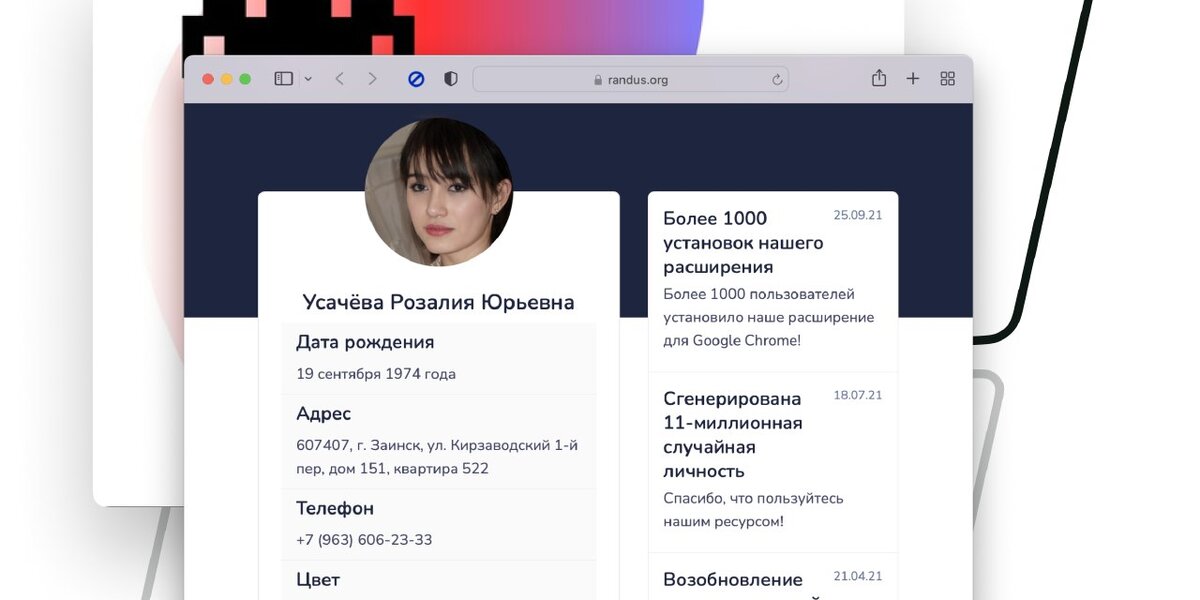Open the news item Возобновление
Viewport: 1200px width, 600px height.
pyautogui.click(x=773, y=577)
